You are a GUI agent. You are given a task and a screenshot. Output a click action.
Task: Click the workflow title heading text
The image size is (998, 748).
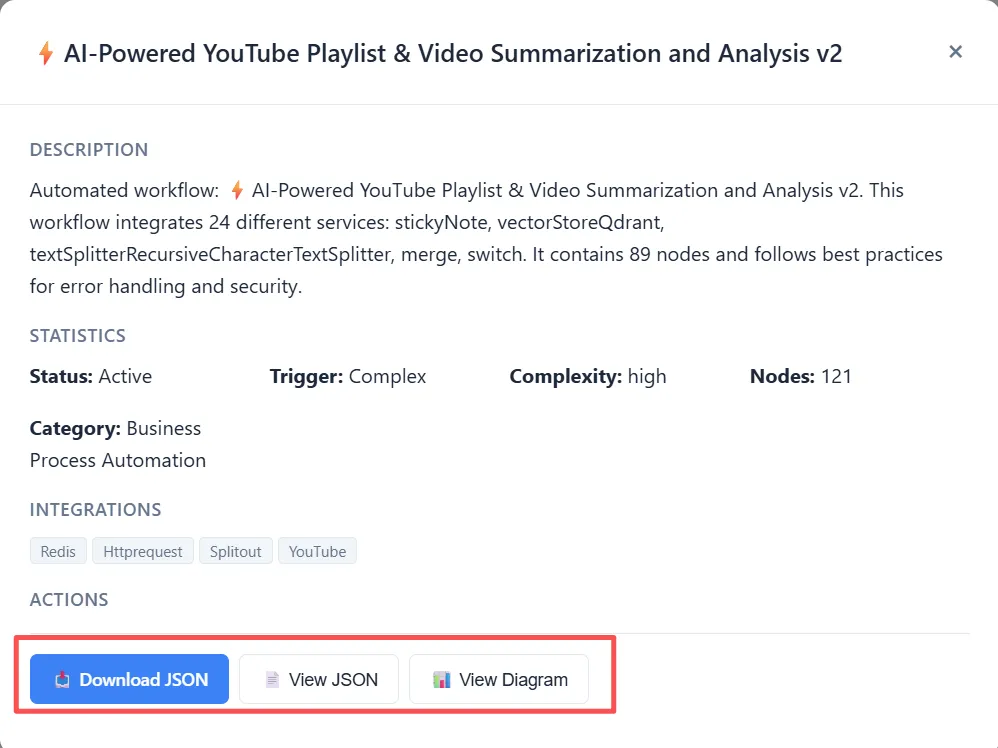[x=453, y=53]
